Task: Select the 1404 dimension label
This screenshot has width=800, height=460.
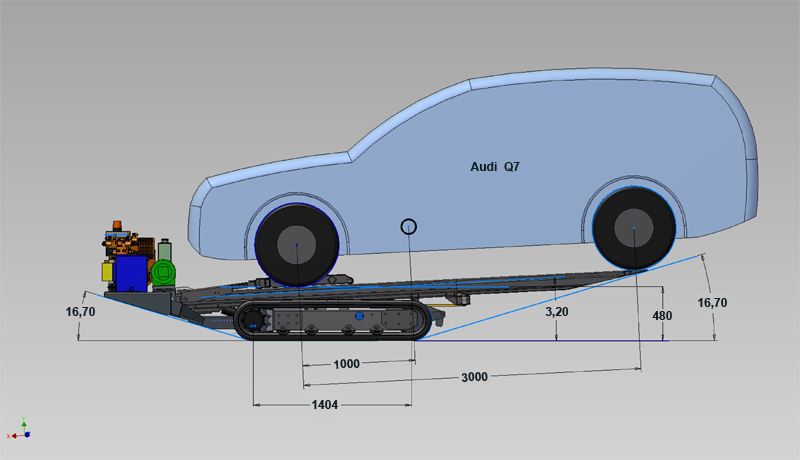Action: [x=324, y=405]
